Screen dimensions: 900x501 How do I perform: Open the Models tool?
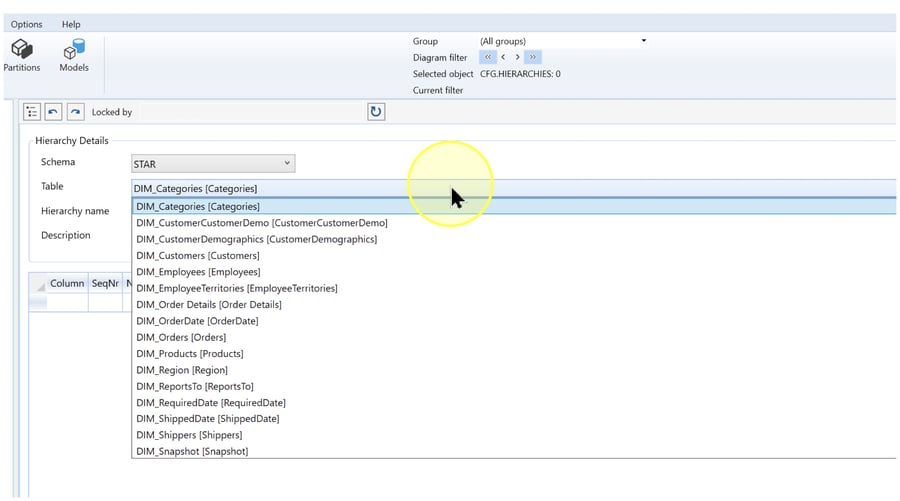[x=74, y=55]
